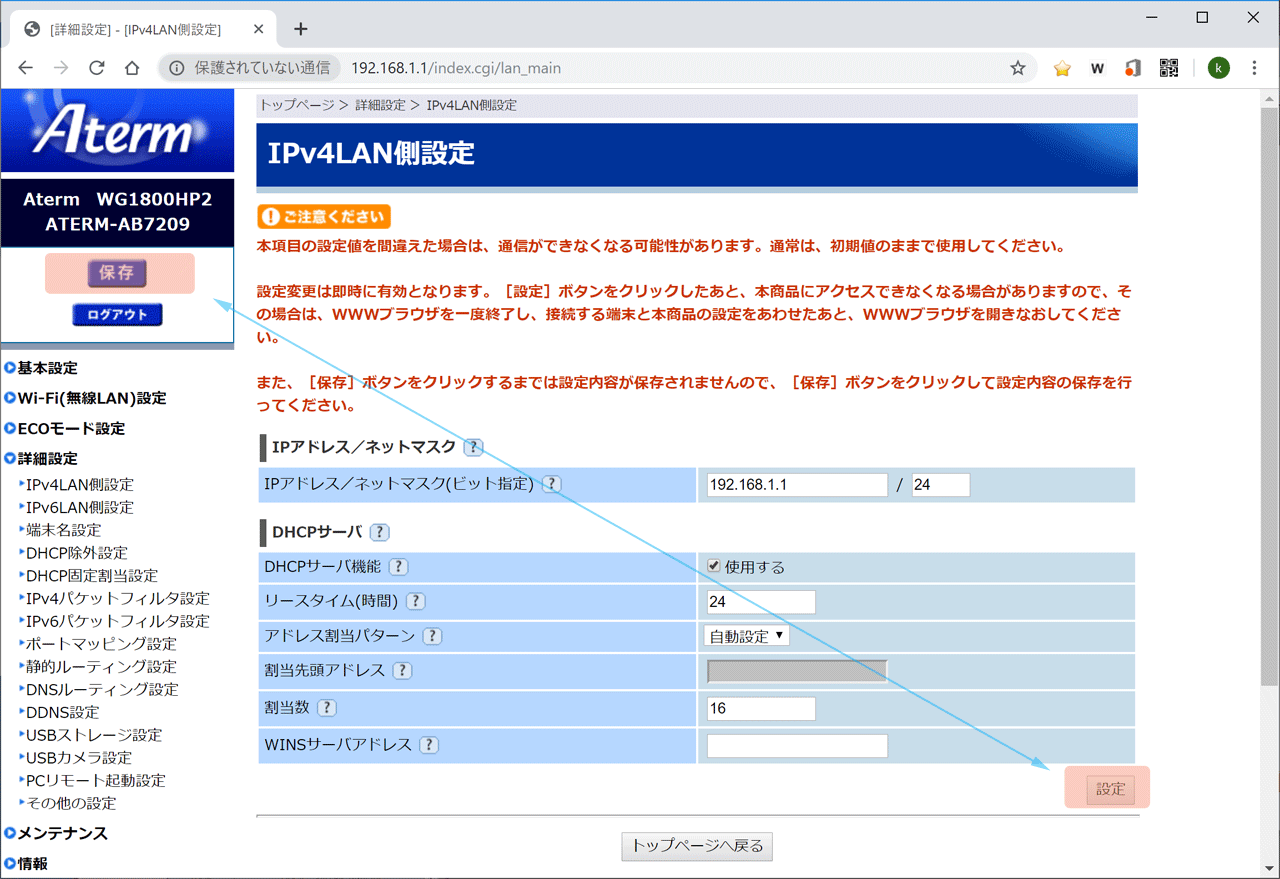Open PCリモート起動設定
This screenshot has width=1280, height=879.
[96, 780]
